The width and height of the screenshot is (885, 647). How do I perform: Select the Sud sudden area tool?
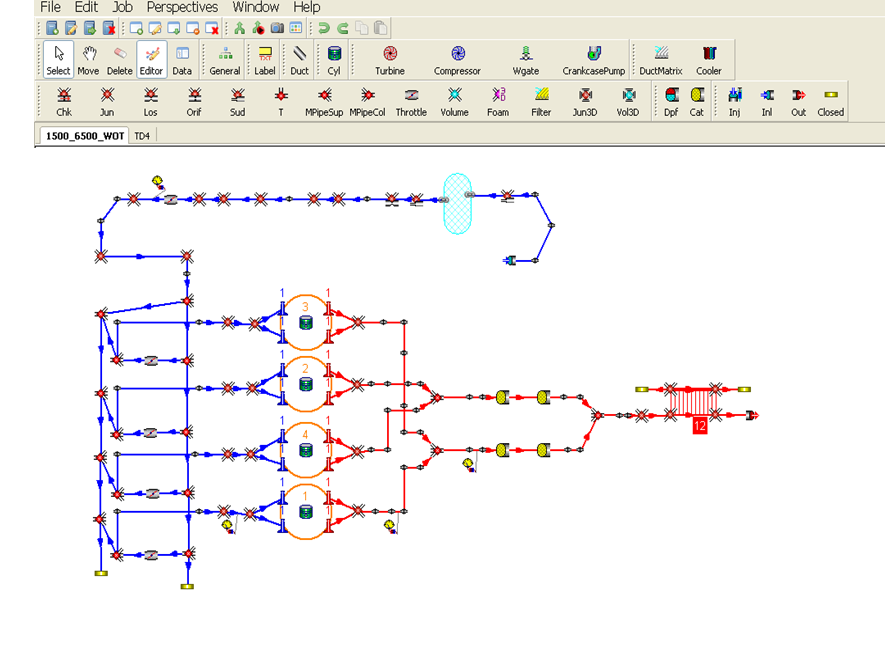pyautogui.click(x=238, y=102)
